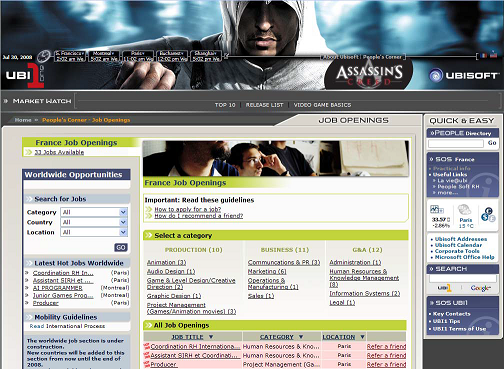Viewport: 504px width, 369px height.
Task: Open Key Contacts link
Action: click(451, 314)
